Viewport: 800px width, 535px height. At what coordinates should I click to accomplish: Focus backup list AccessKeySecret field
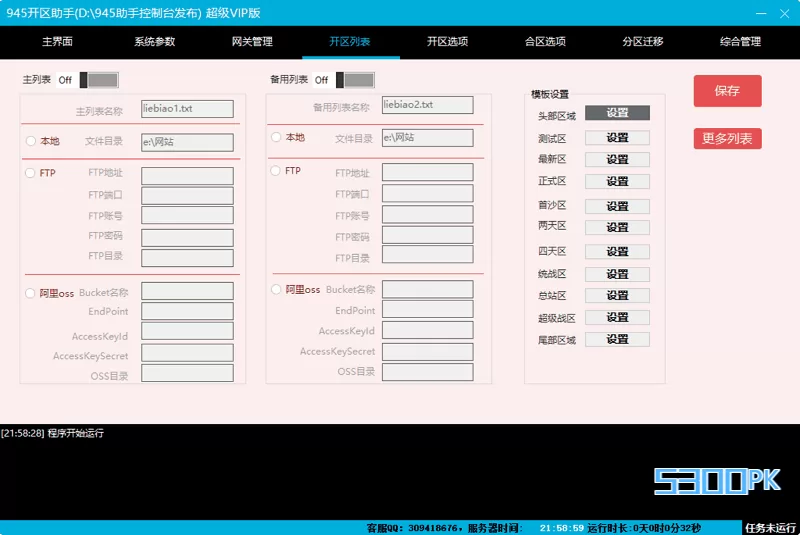coord(428,352)
